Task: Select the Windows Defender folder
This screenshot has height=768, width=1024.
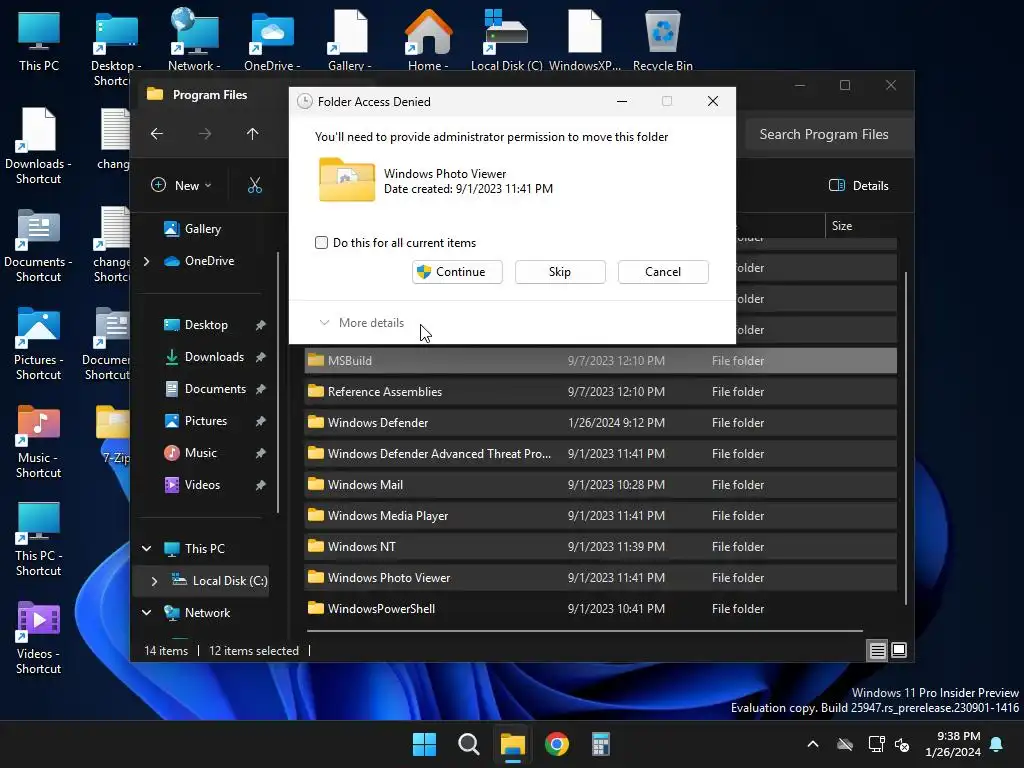Action: [x=600, y=423]
